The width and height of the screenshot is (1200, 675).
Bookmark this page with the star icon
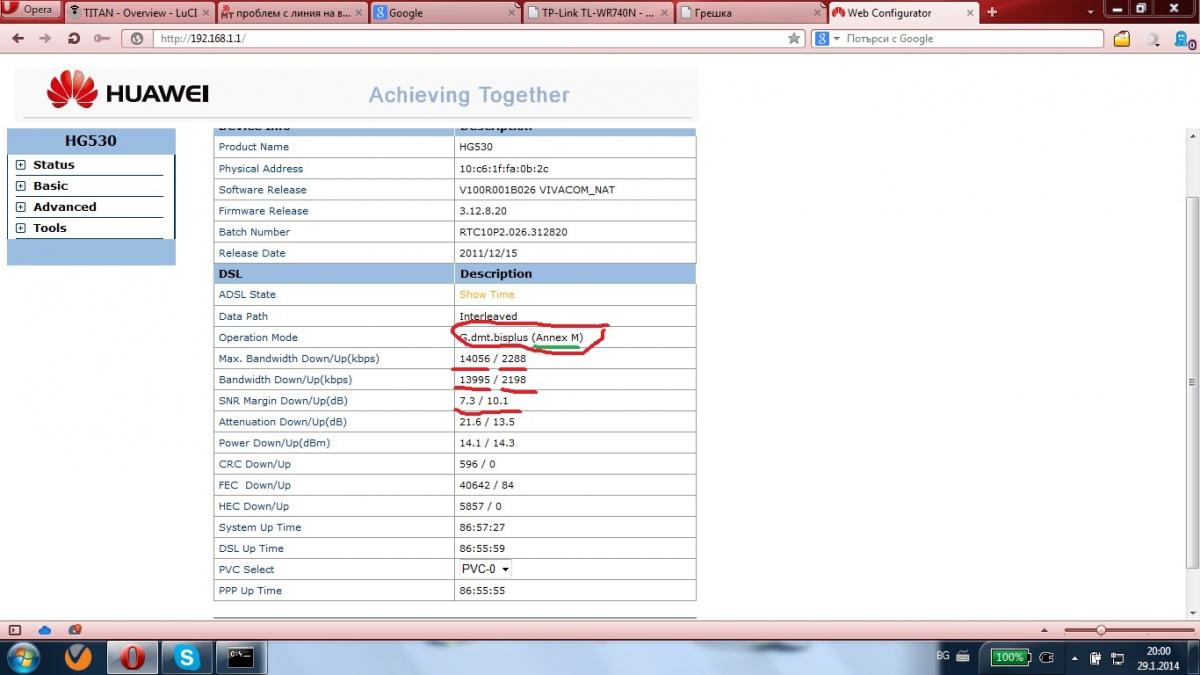[x=794, y=38]
